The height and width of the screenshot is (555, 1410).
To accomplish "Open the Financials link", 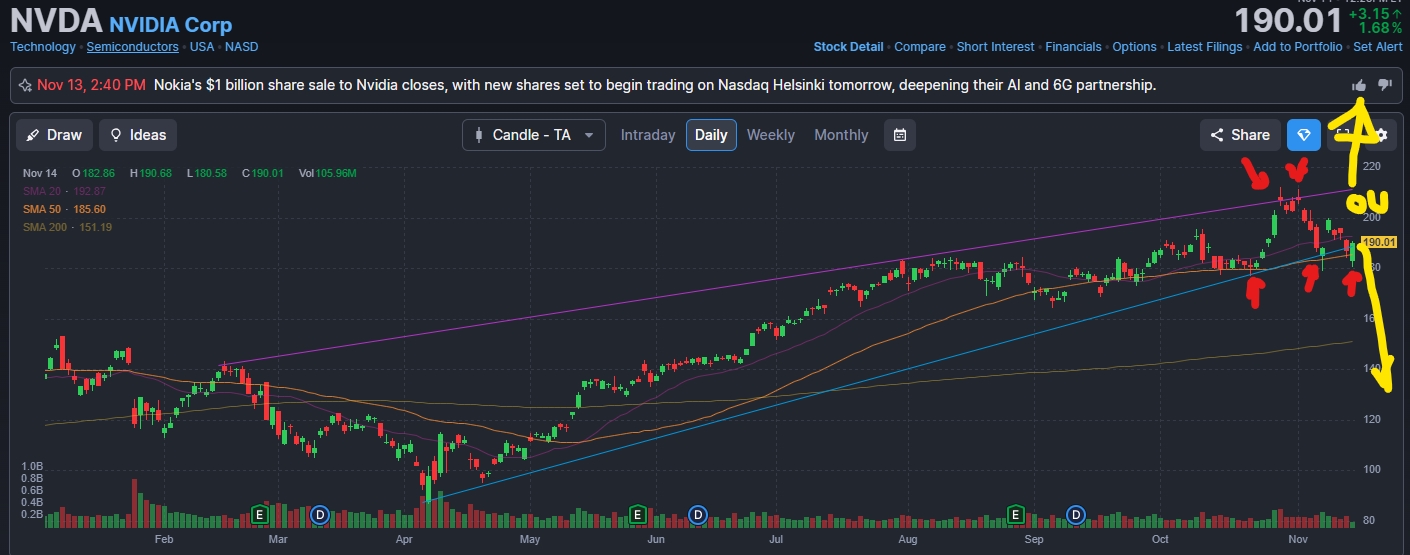I will [x=1073, y=47].
